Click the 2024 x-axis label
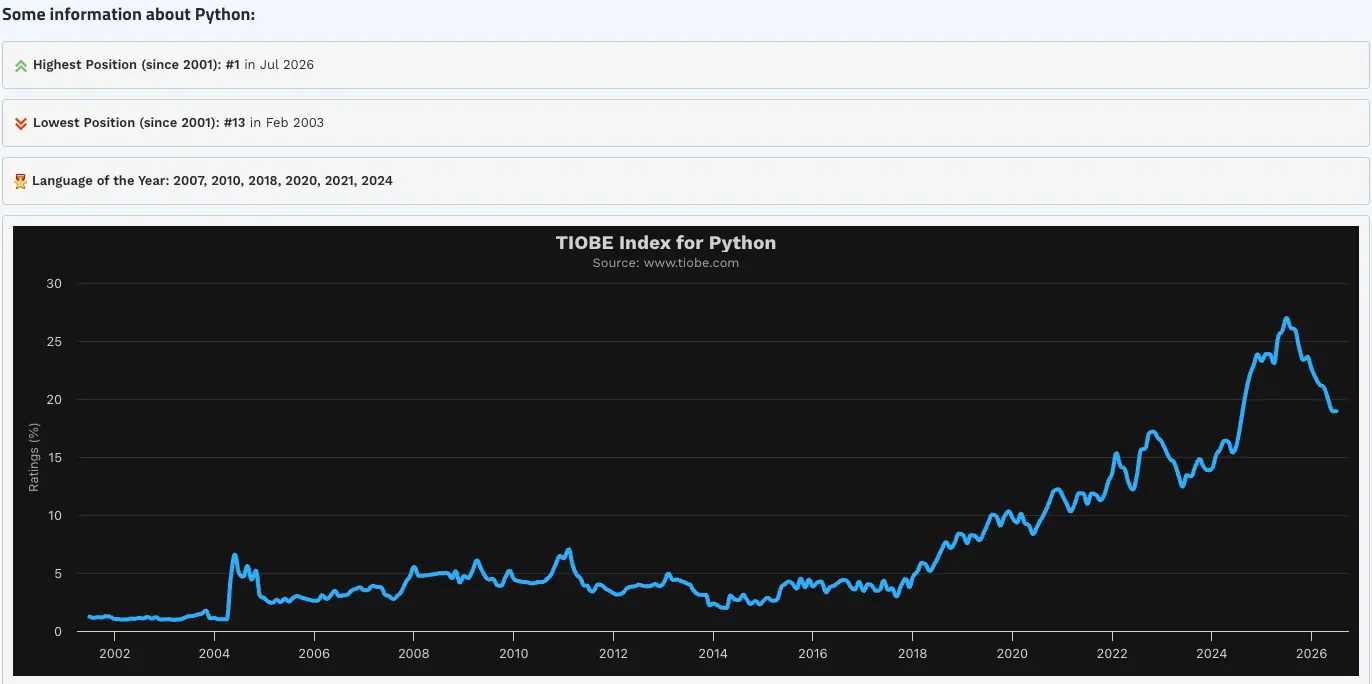Screen dimensions: 1372x684 click(1211, 653)
